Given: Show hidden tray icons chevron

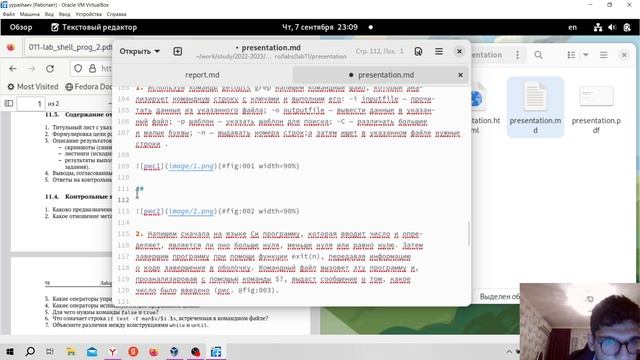Looking at the screenshot, I should (x=509, y=351).
